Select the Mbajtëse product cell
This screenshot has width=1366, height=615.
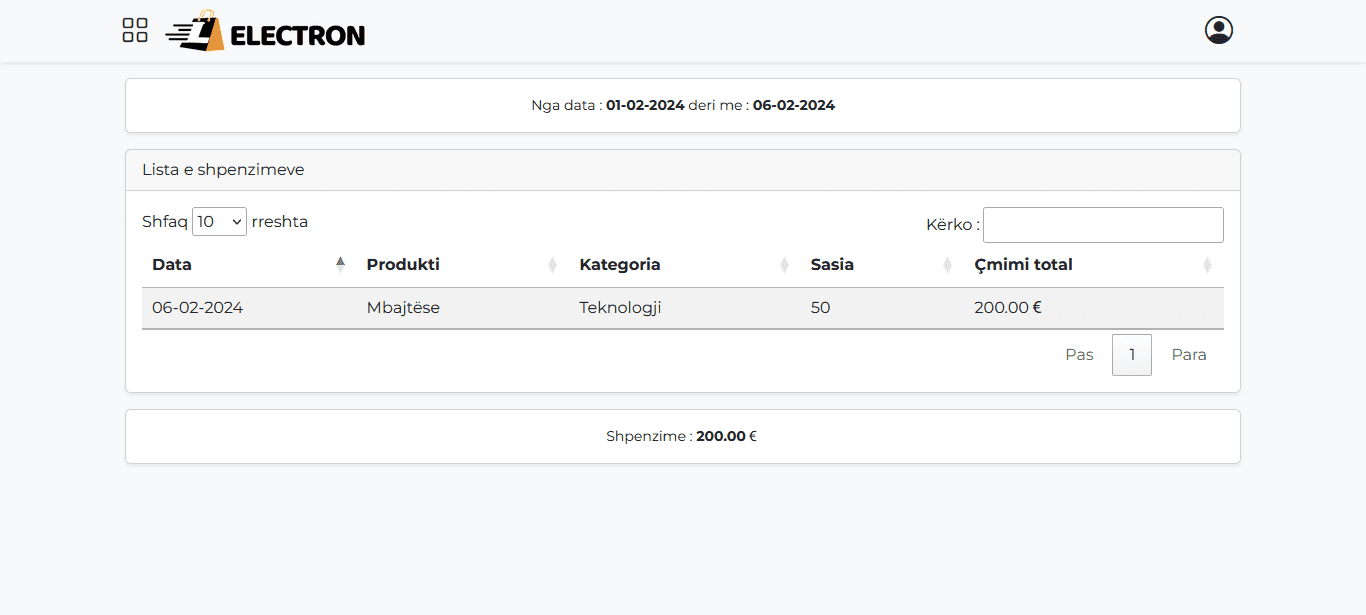[x=403, y=308]
